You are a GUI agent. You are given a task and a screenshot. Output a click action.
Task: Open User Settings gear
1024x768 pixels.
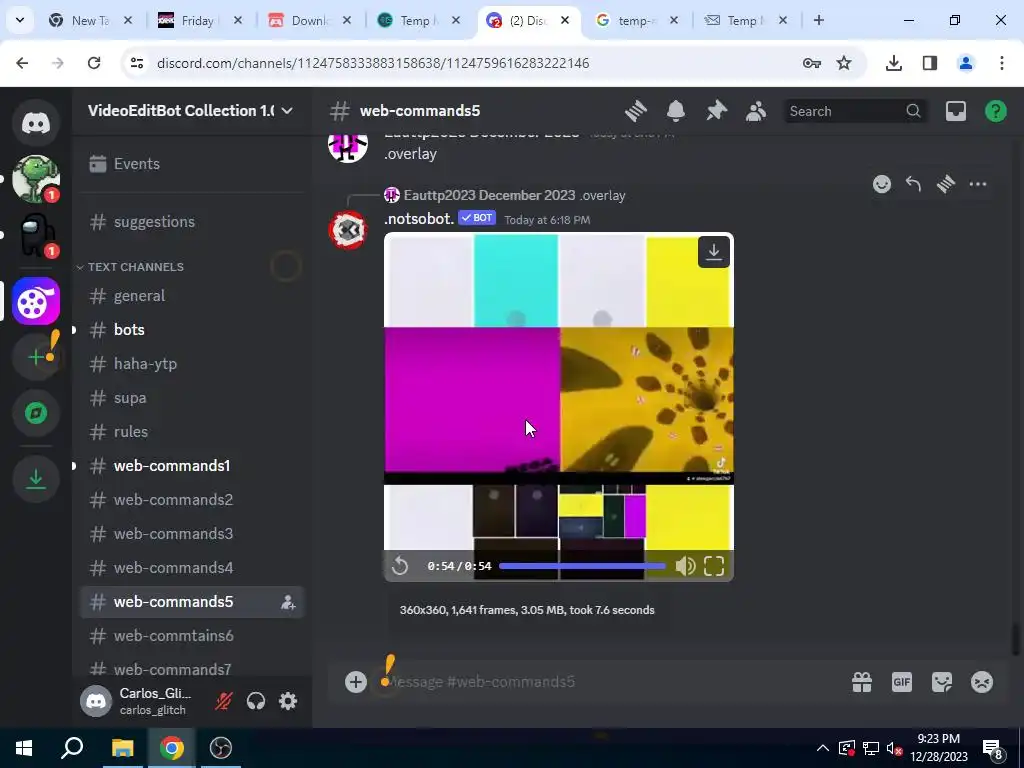[x=288, y=701]
